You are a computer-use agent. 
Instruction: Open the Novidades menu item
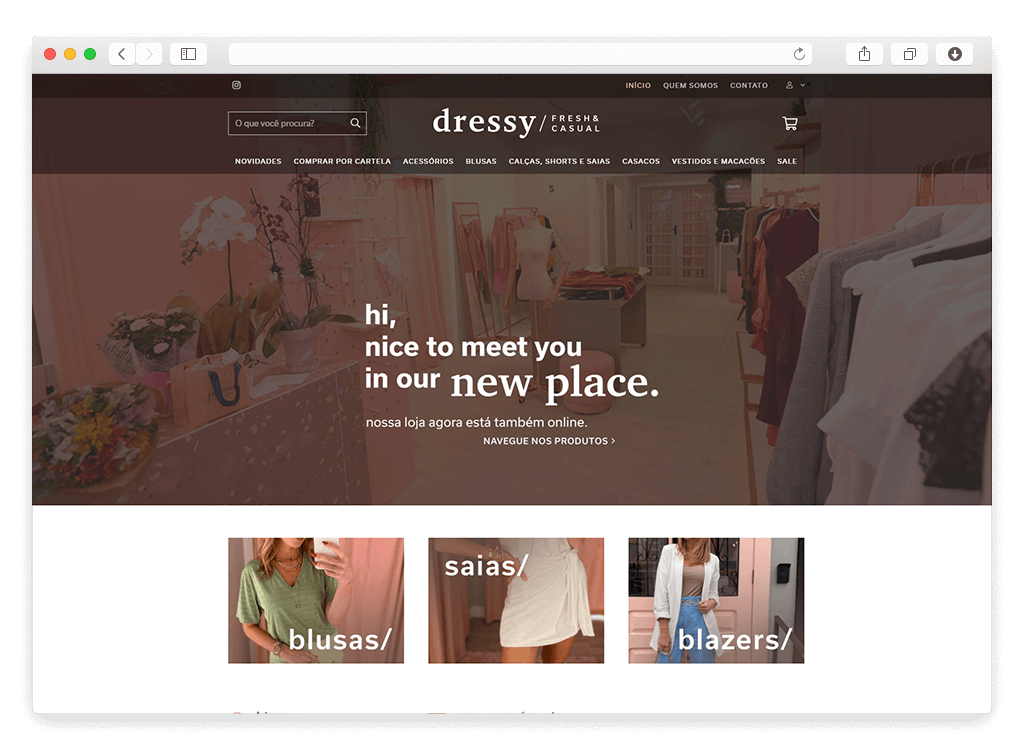(258, 161)
